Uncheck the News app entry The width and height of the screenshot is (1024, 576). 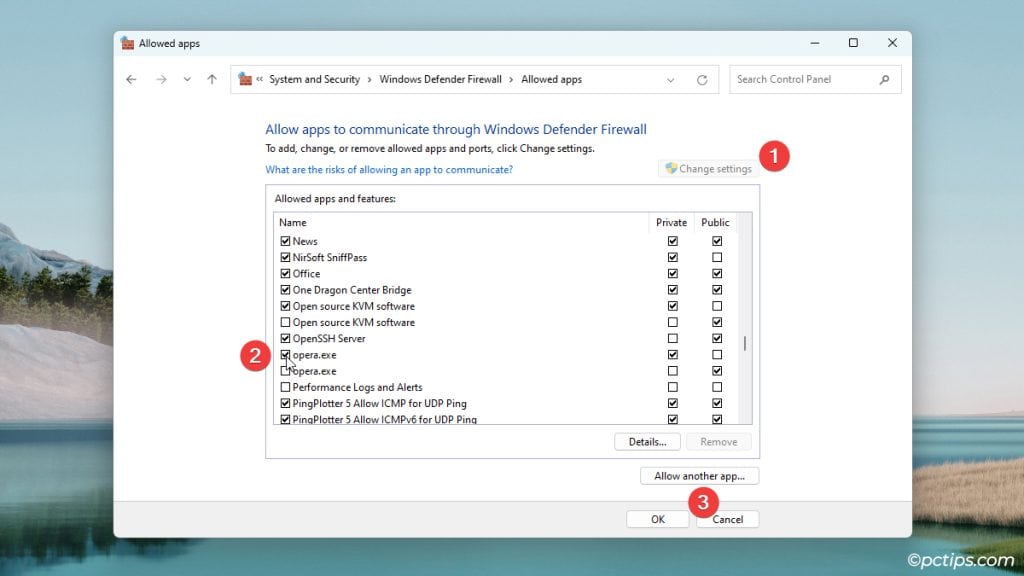tap(286, 241)
